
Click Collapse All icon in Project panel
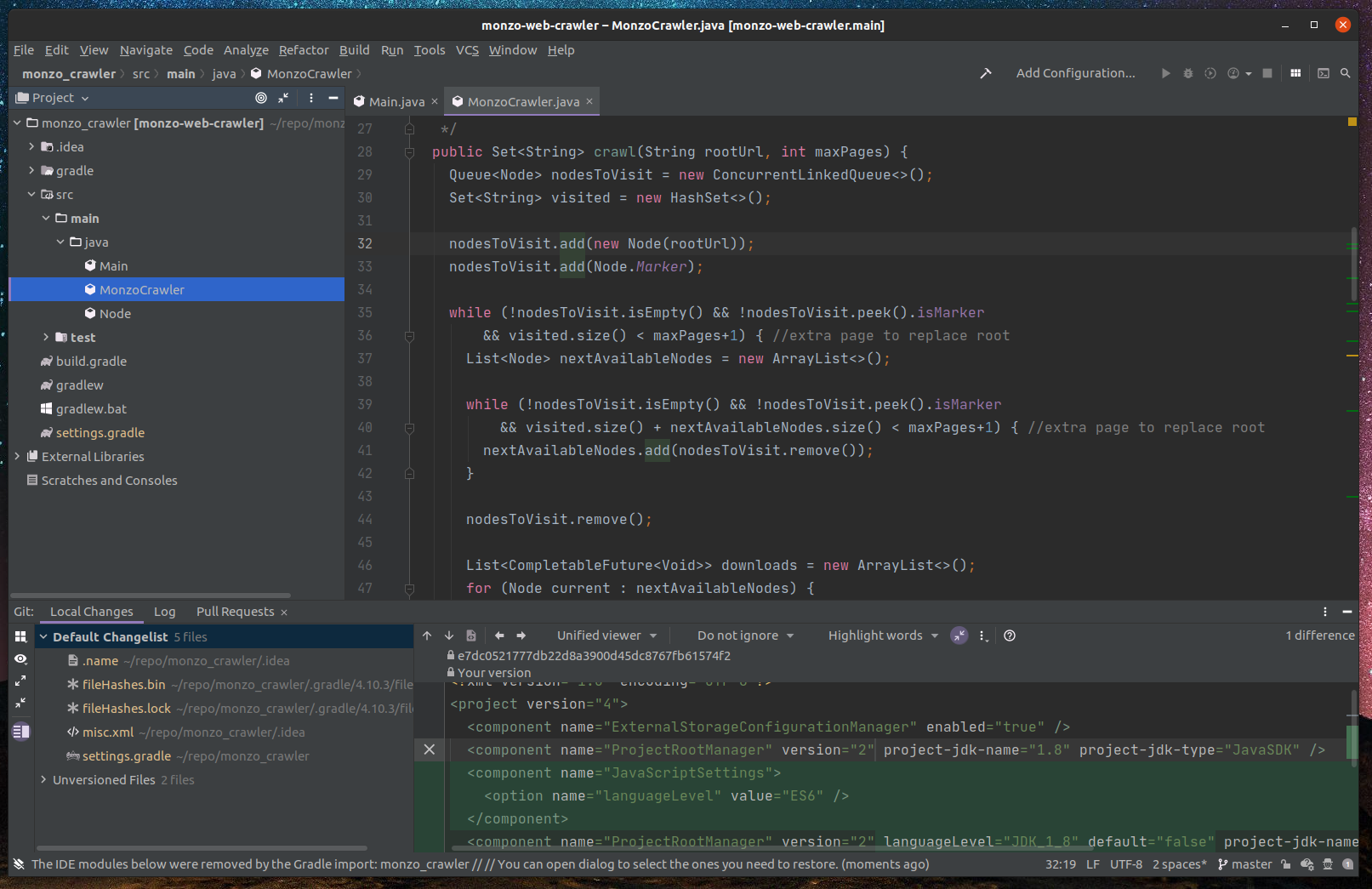pos(283,98)
